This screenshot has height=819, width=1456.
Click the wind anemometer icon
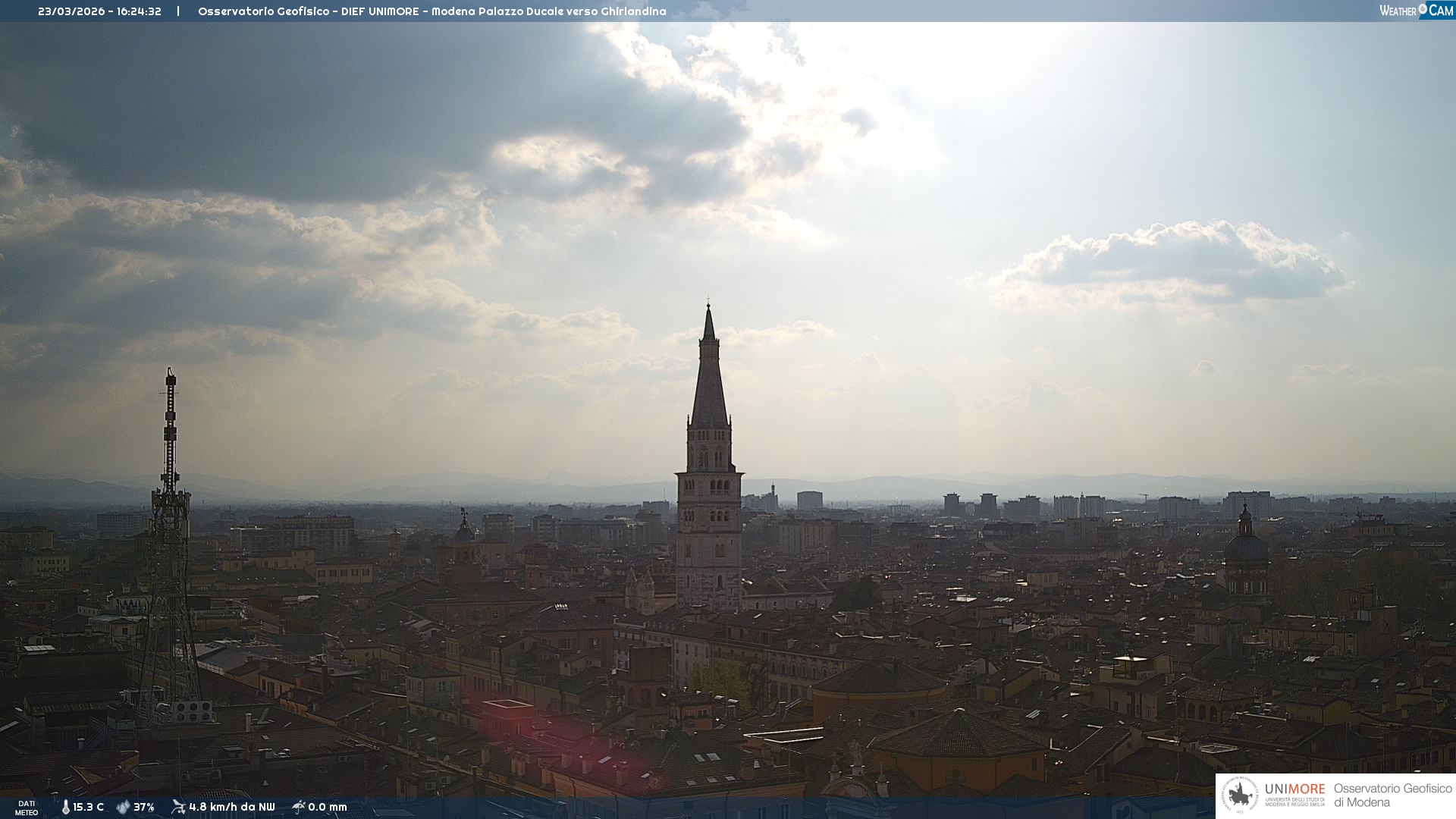pyautogui.click(x=178, y=807)
